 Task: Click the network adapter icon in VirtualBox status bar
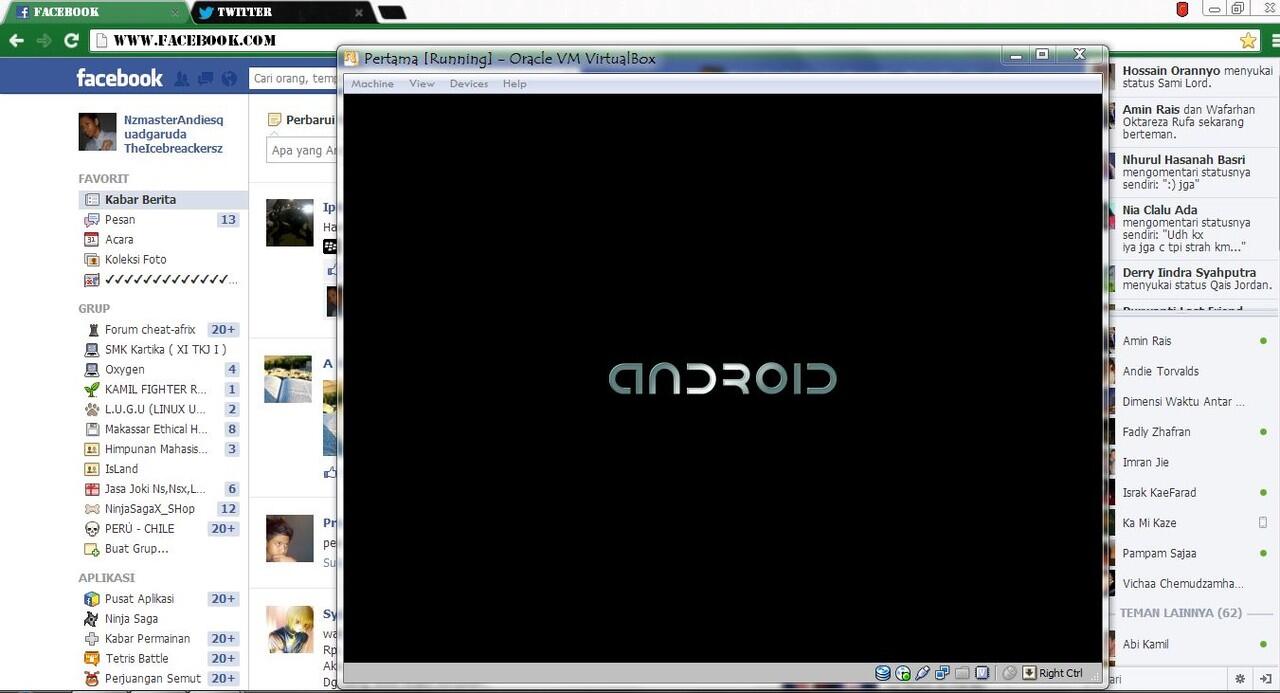click(x=942, y=673)
